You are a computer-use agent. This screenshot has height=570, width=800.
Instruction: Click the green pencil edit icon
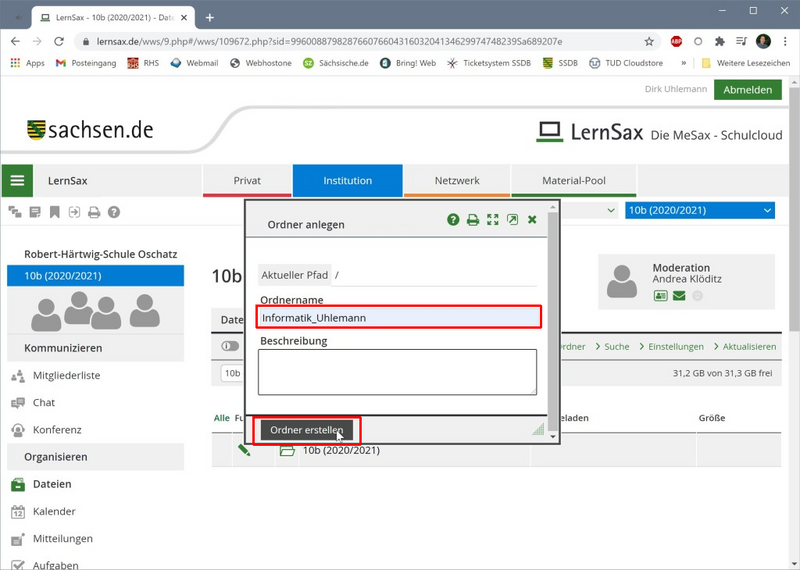[244, 451]
